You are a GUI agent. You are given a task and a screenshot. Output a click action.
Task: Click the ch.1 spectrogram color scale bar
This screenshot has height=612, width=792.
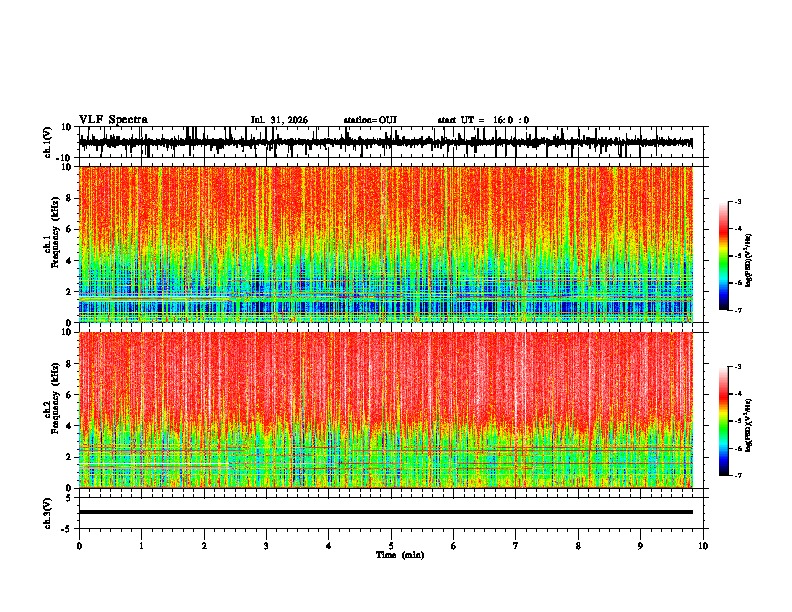click(723, 256)
